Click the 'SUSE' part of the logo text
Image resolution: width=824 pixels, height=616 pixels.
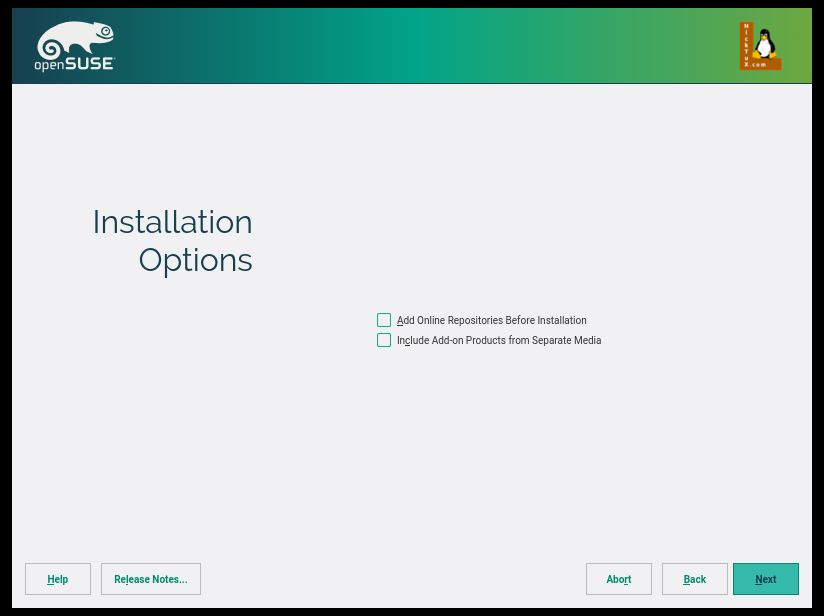tap(90, 64)
